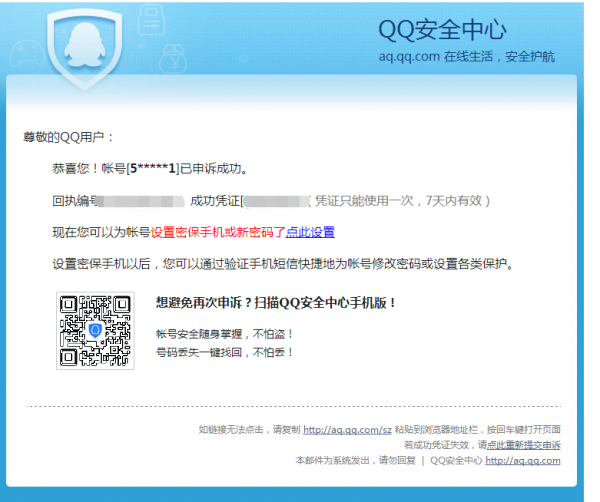Viewport: 600px width, 502px height.
Task: Click 号码丢失一键找回，不怕丢 text
Action: click(x=224, y=352)
